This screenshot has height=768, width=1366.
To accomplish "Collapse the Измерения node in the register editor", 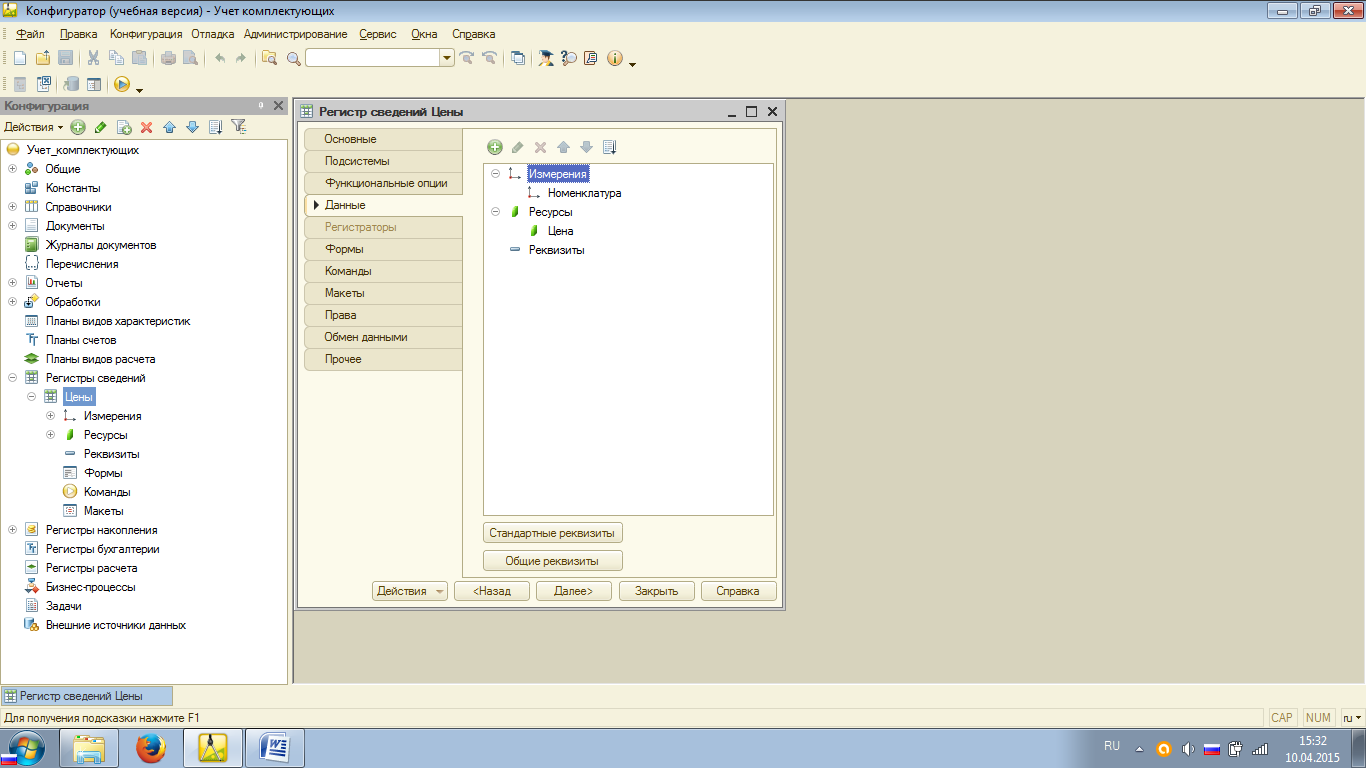I will tap(495, 174).
